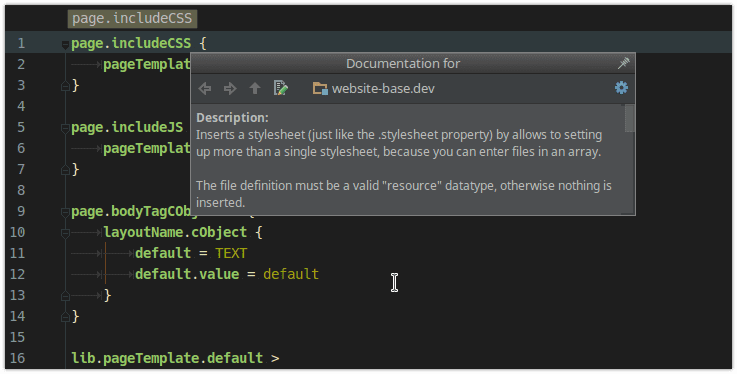The width and height of the screenshot is (737, 374).
Task: Click fold end marker on line 14
Action: [x=65, y=317]
